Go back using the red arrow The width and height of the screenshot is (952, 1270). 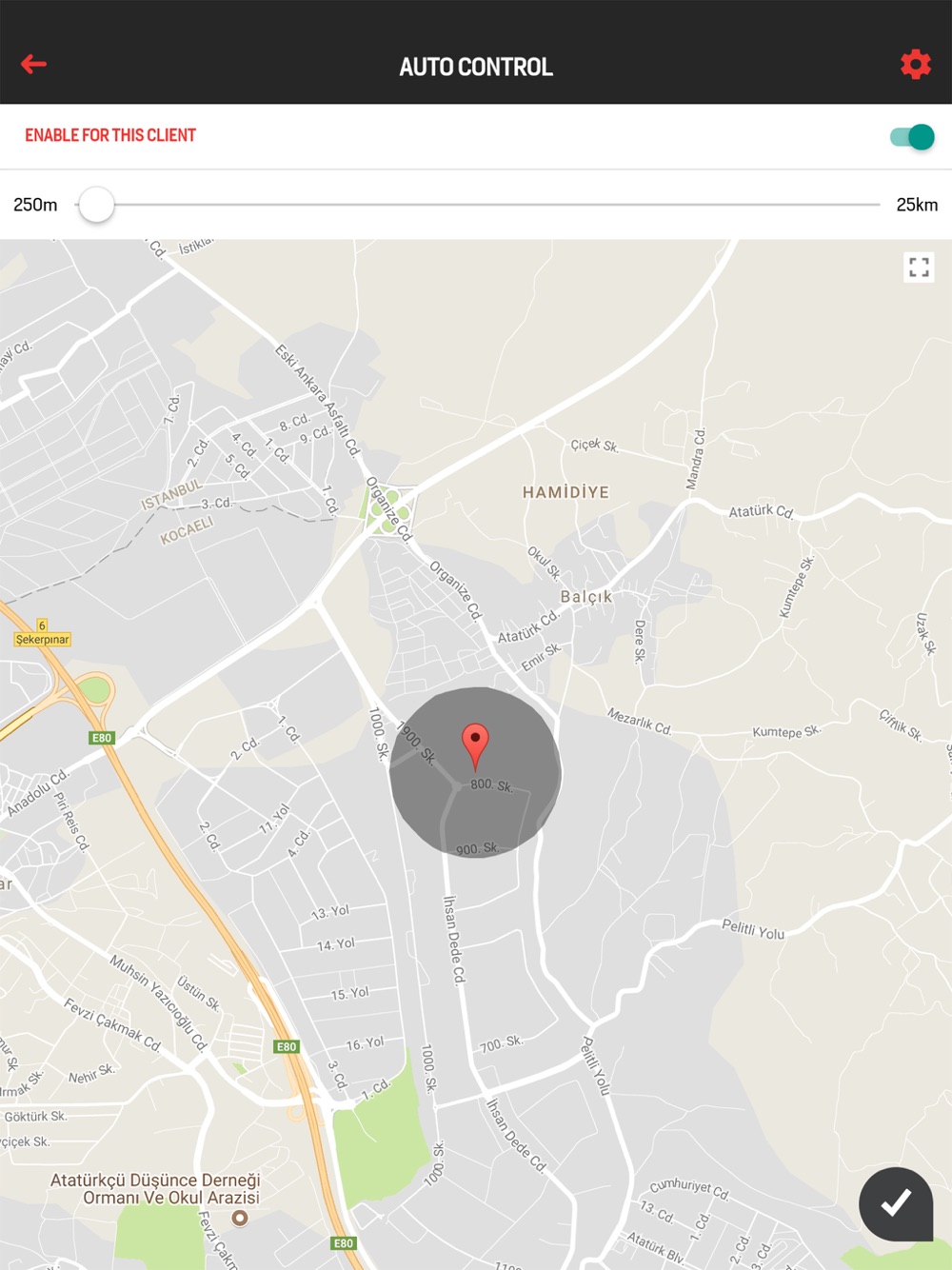click(x=34, y=64)
